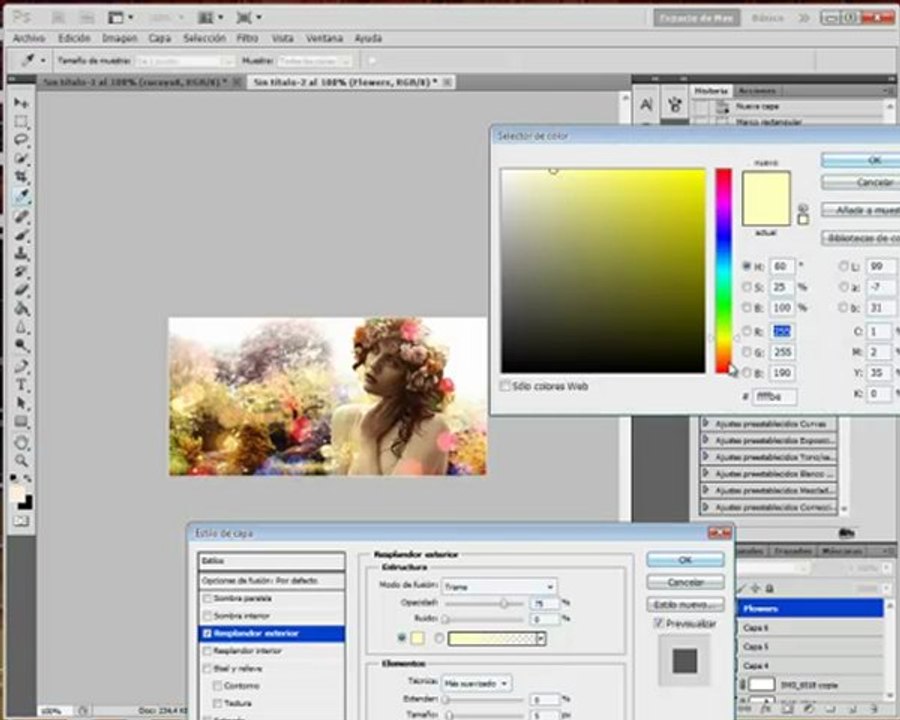
Task: Click the vertical hue spectrum slider
Action: [723, 270]
